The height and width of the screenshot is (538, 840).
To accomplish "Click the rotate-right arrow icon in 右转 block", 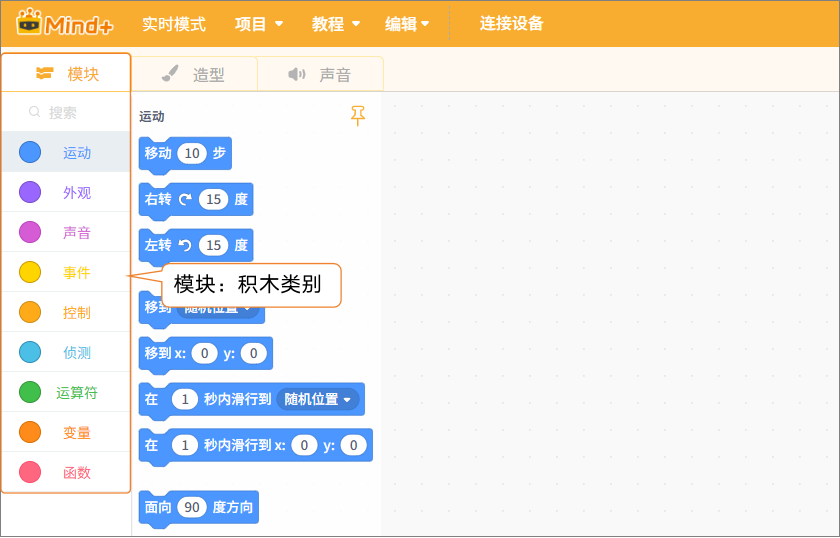I will (x=185, y=199).
